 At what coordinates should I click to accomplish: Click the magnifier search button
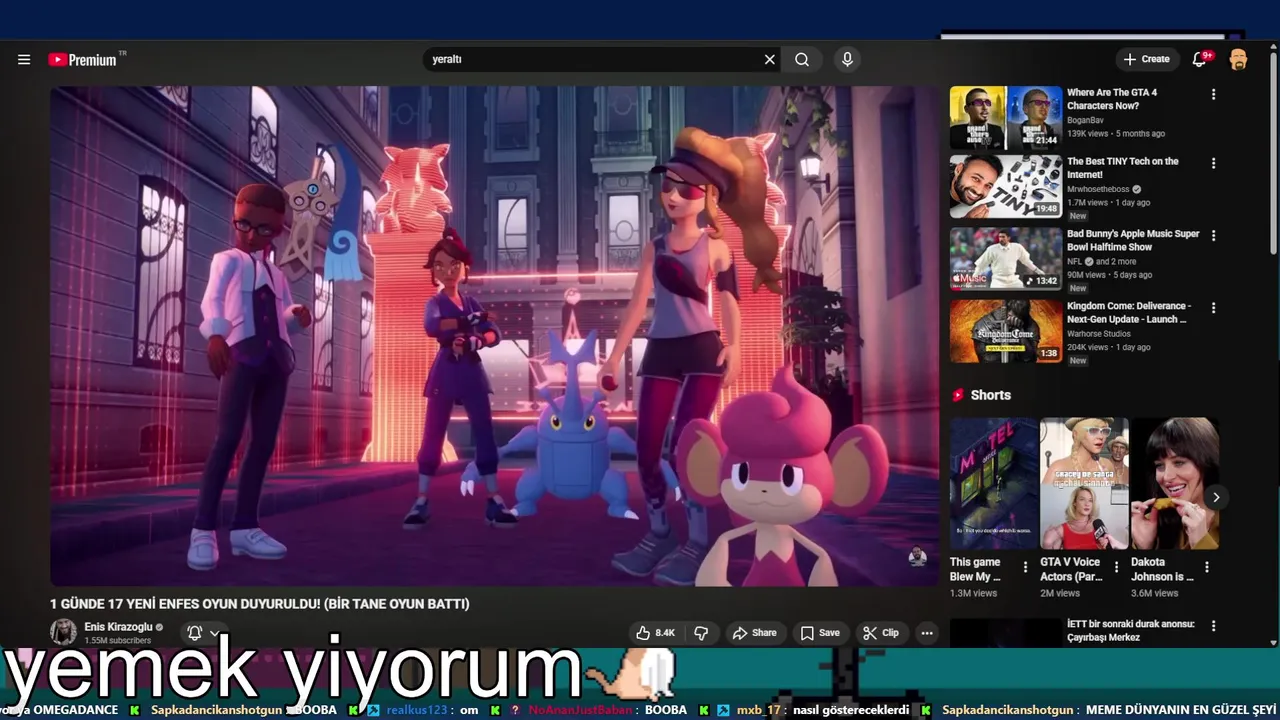click(x=802, y=59)
